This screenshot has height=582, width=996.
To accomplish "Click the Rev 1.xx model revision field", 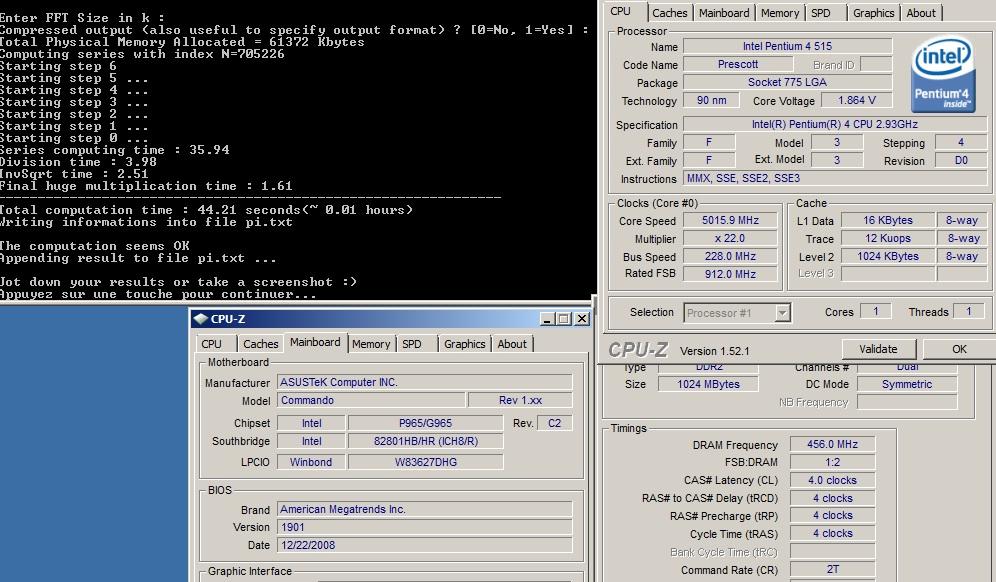I will pos(520,400).
